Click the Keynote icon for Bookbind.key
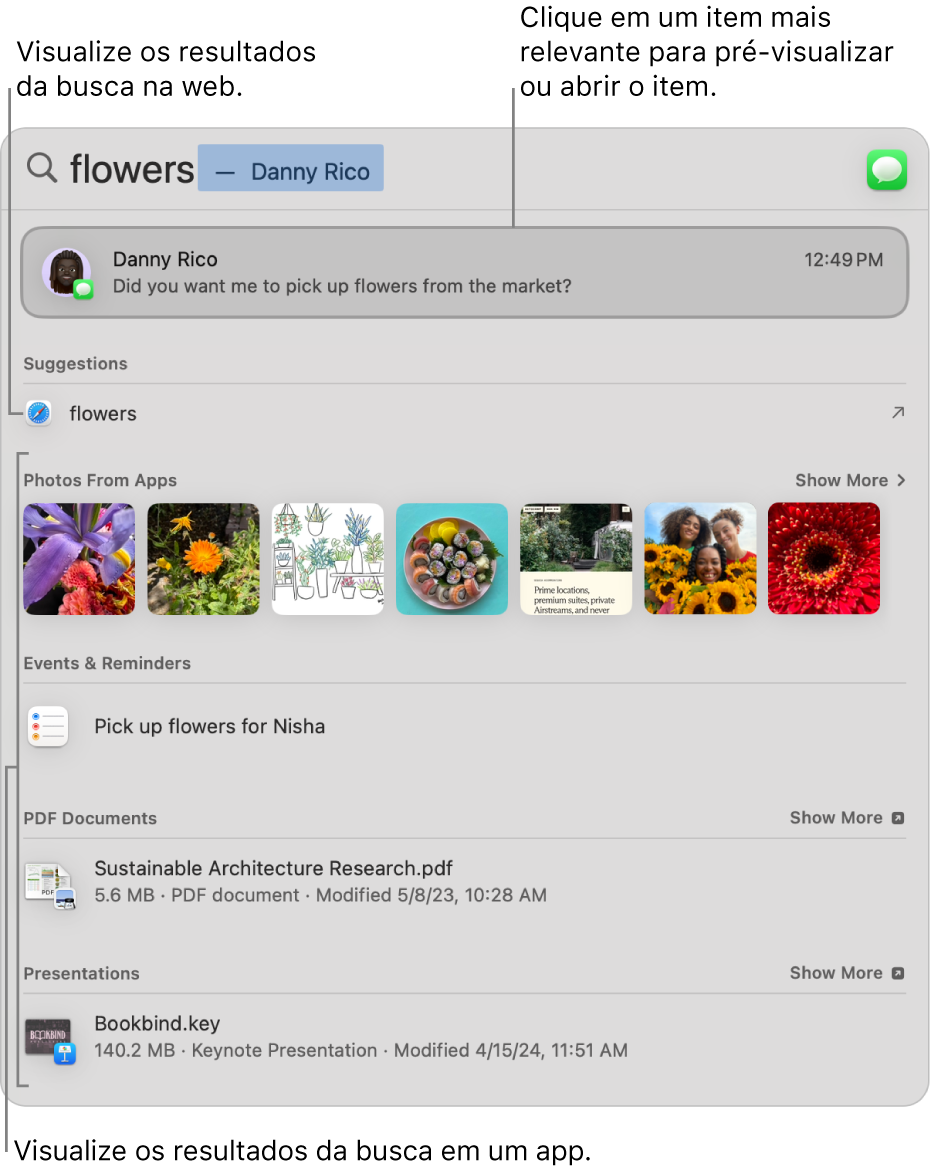Viewport: 931px width, 1173px height. (x=50, y=1041)
